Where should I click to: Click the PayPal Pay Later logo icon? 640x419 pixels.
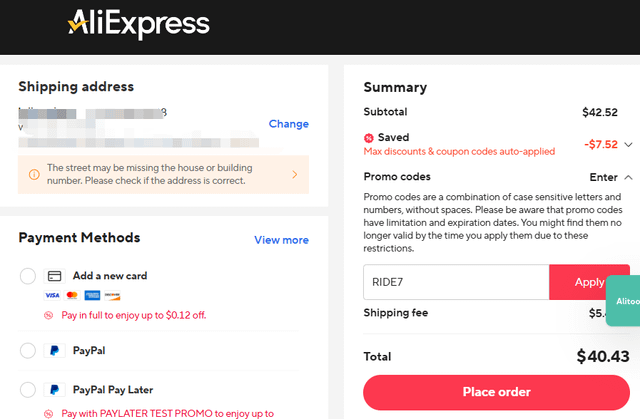[x=55, y=389]
